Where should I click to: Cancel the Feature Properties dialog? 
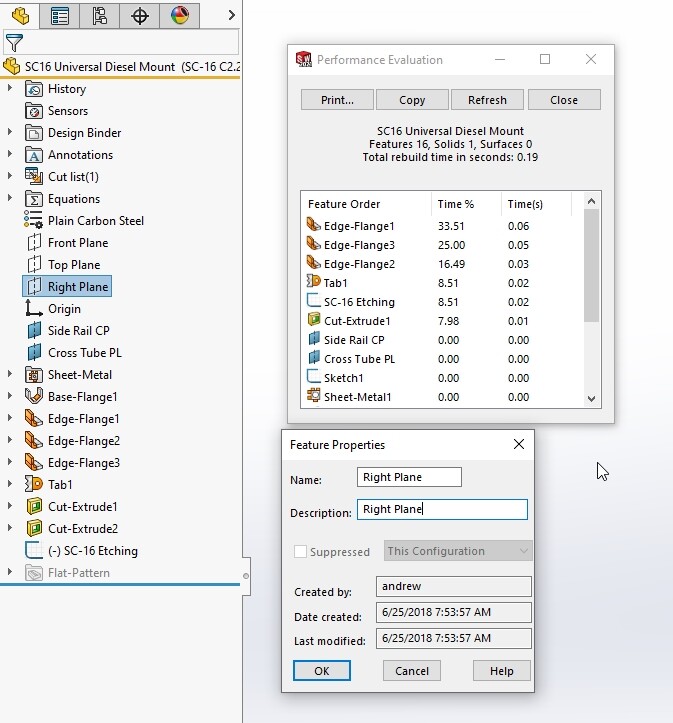click(x=412, y=670)
